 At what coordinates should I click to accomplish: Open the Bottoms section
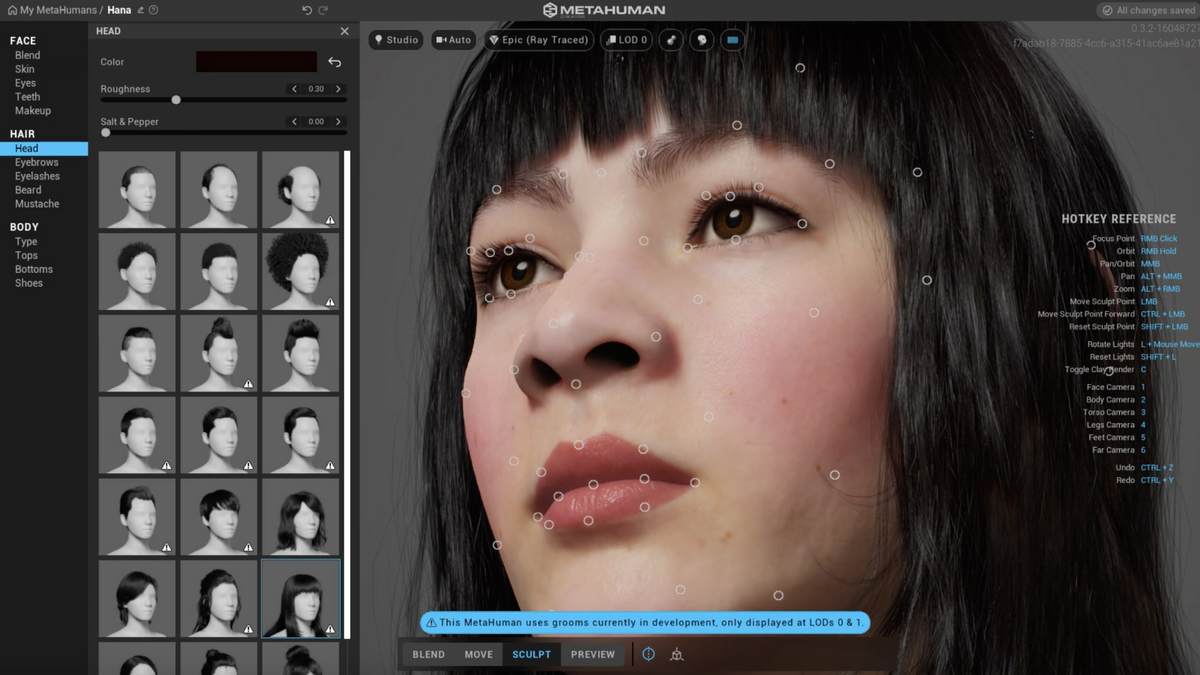[34, 270]
